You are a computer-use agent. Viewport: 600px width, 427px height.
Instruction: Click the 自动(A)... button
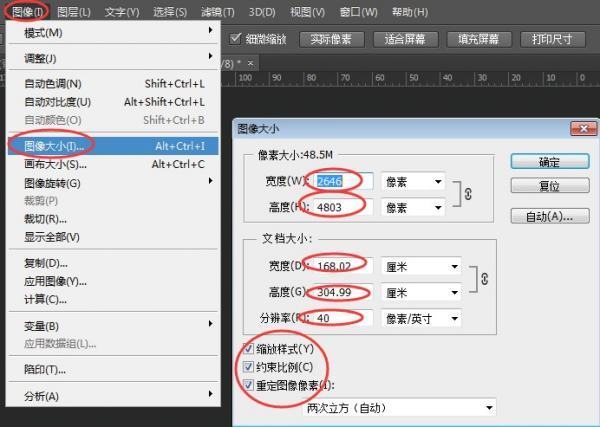(548, 216)
